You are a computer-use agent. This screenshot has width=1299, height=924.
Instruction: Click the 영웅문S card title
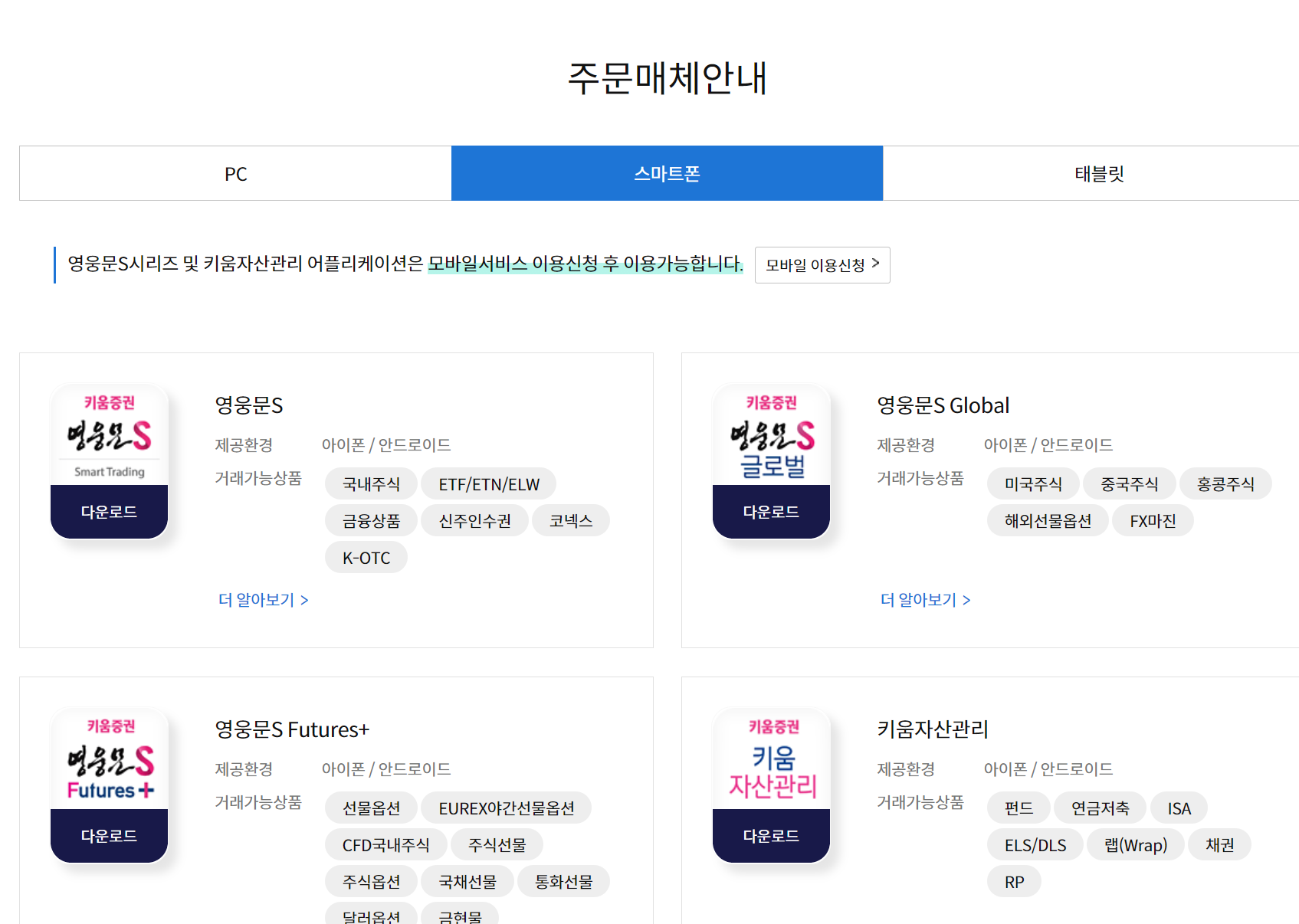coord(249,405)
